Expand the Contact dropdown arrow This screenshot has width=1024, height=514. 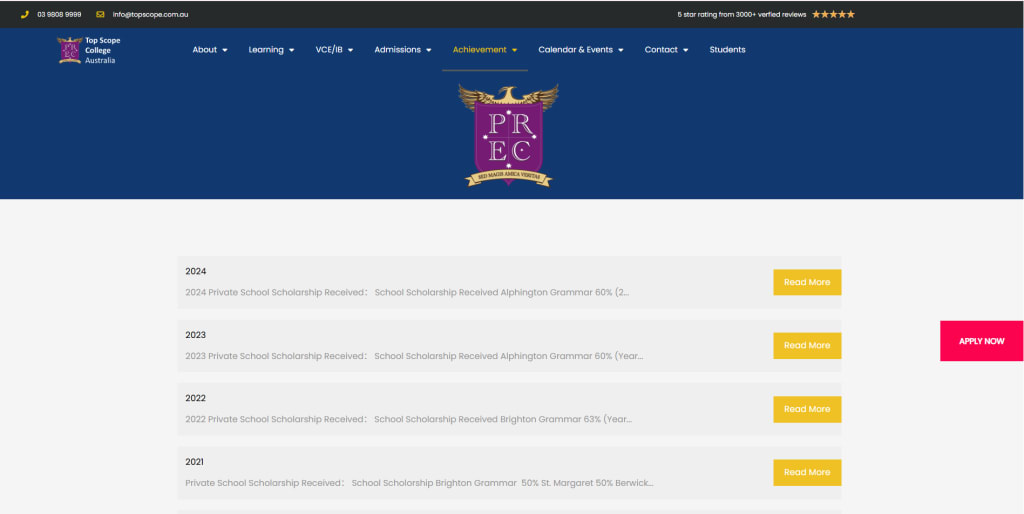pyautogui.click(x=685, y=50)
